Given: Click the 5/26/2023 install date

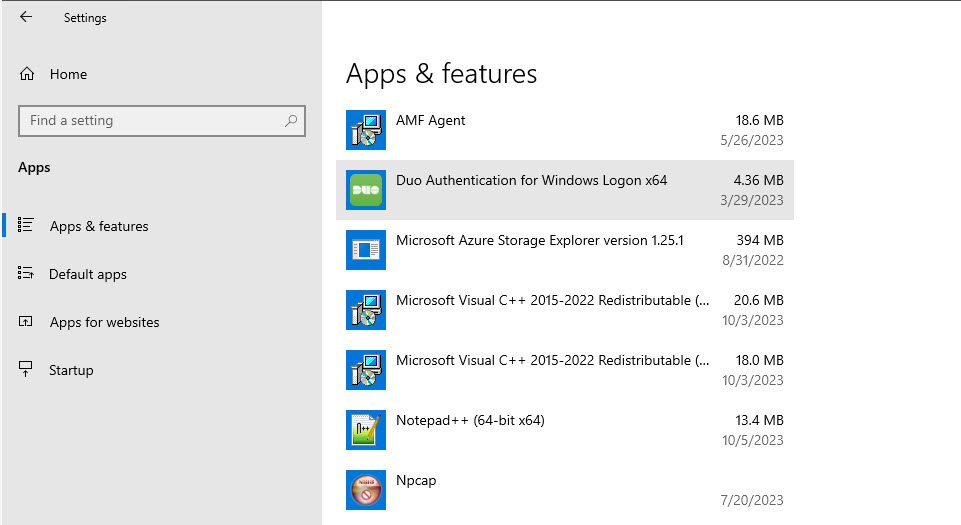Looking at the screenshot, I should tap(752, 140).
